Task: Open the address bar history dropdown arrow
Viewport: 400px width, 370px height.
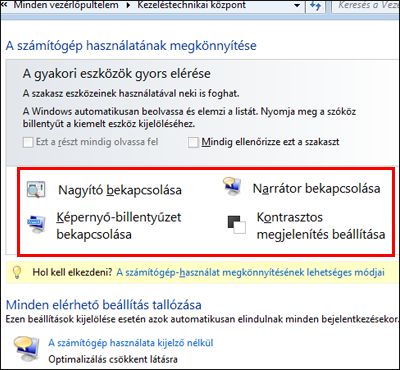Action: [x=297, y=6]
